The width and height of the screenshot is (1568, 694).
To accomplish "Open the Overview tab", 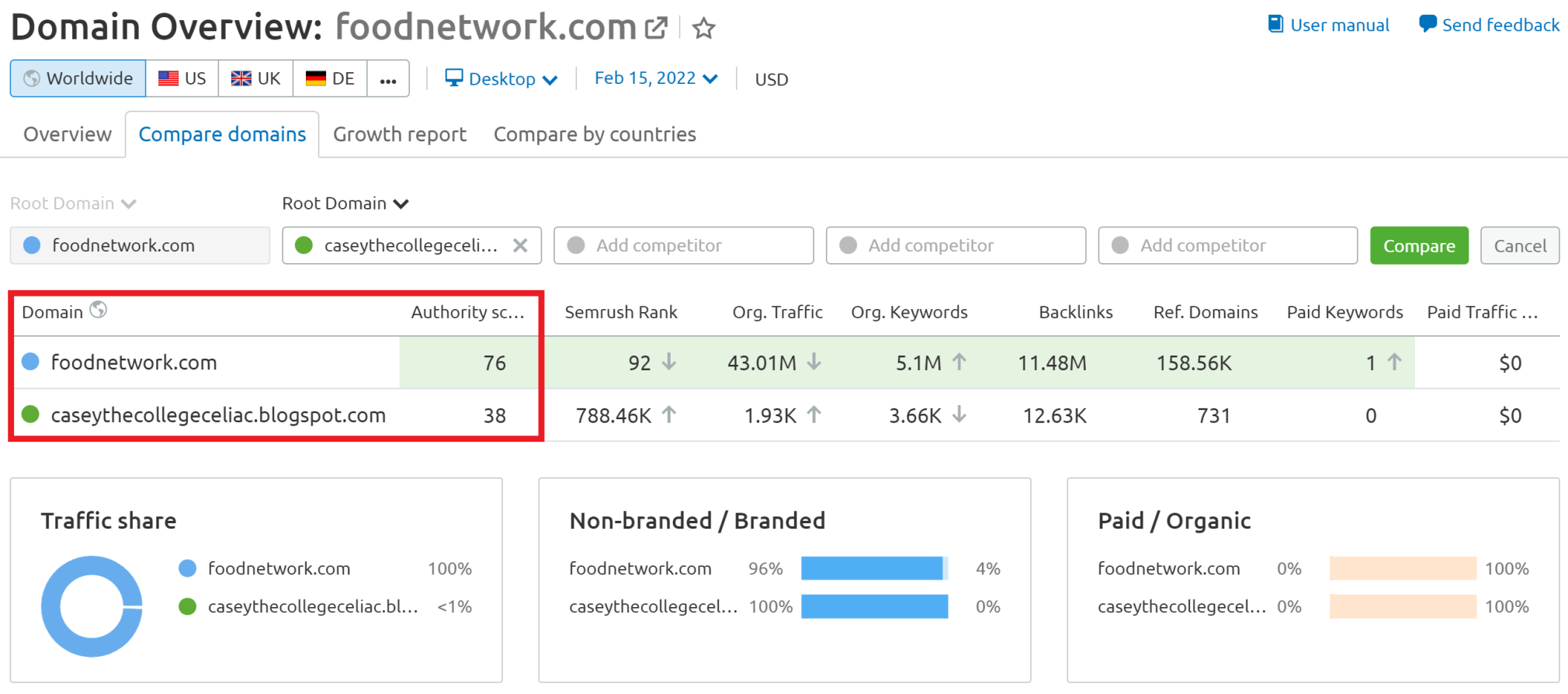I will click(x=68, y=134).
